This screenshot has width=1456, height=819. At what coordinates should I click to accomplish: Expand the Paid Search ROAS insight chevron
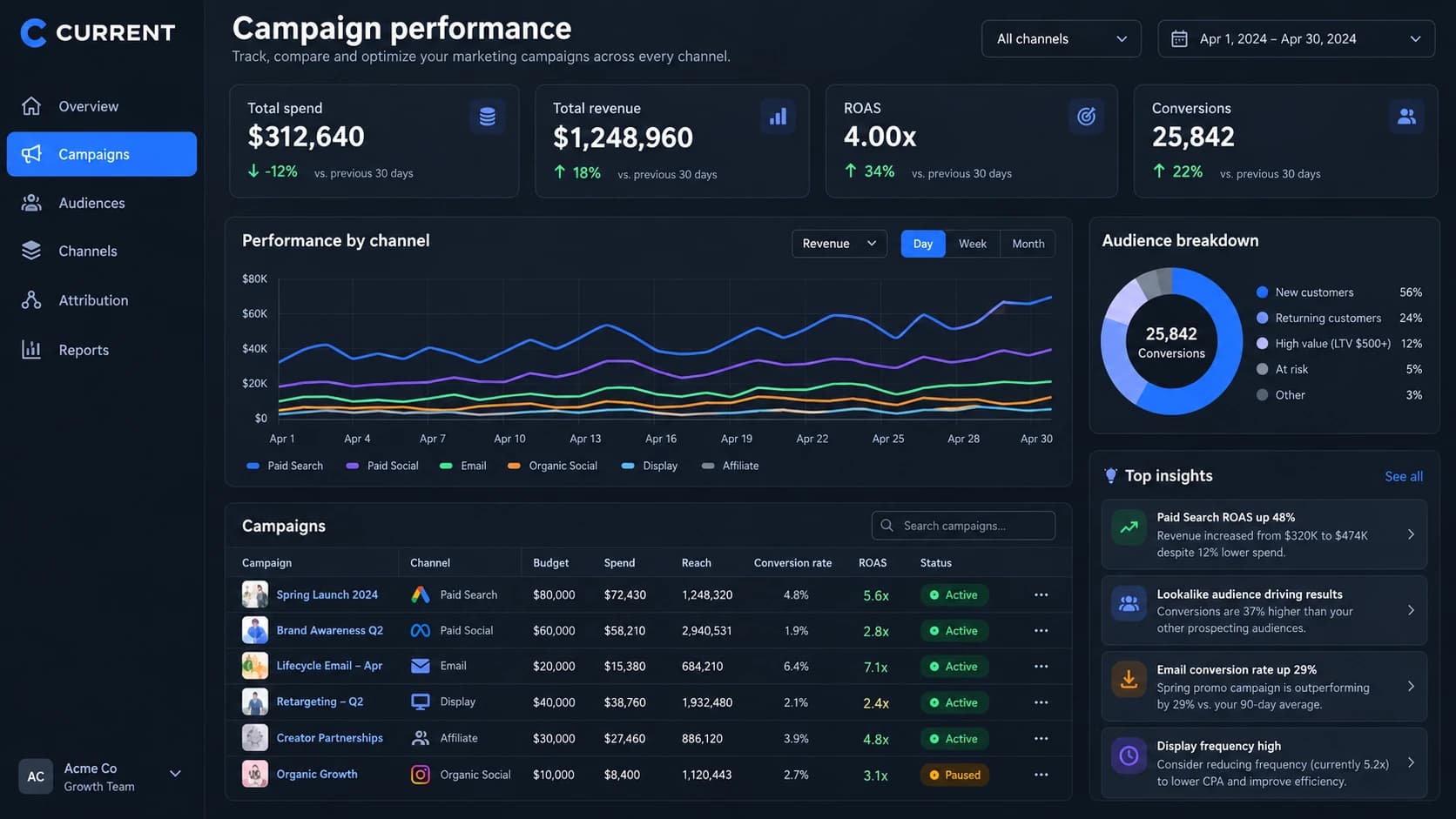tap(1411, 534)
